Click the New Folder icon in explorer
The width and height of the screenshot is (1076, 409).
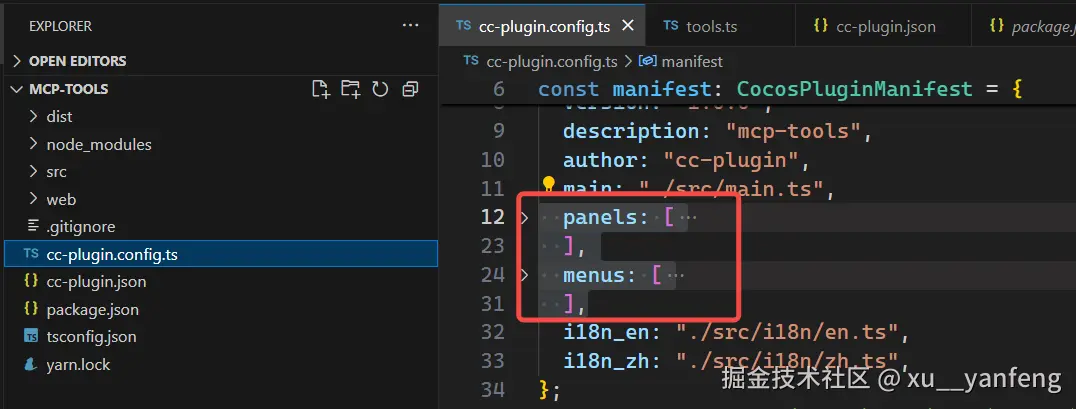(351, 89)
